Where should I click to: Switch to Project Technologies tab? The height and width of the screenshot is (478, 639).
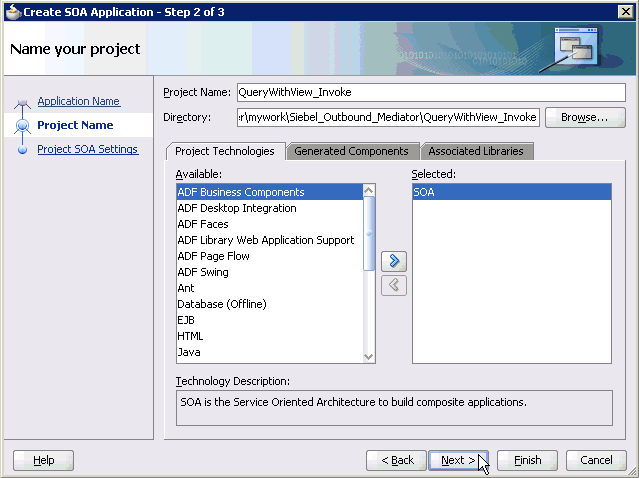point(225,151)
